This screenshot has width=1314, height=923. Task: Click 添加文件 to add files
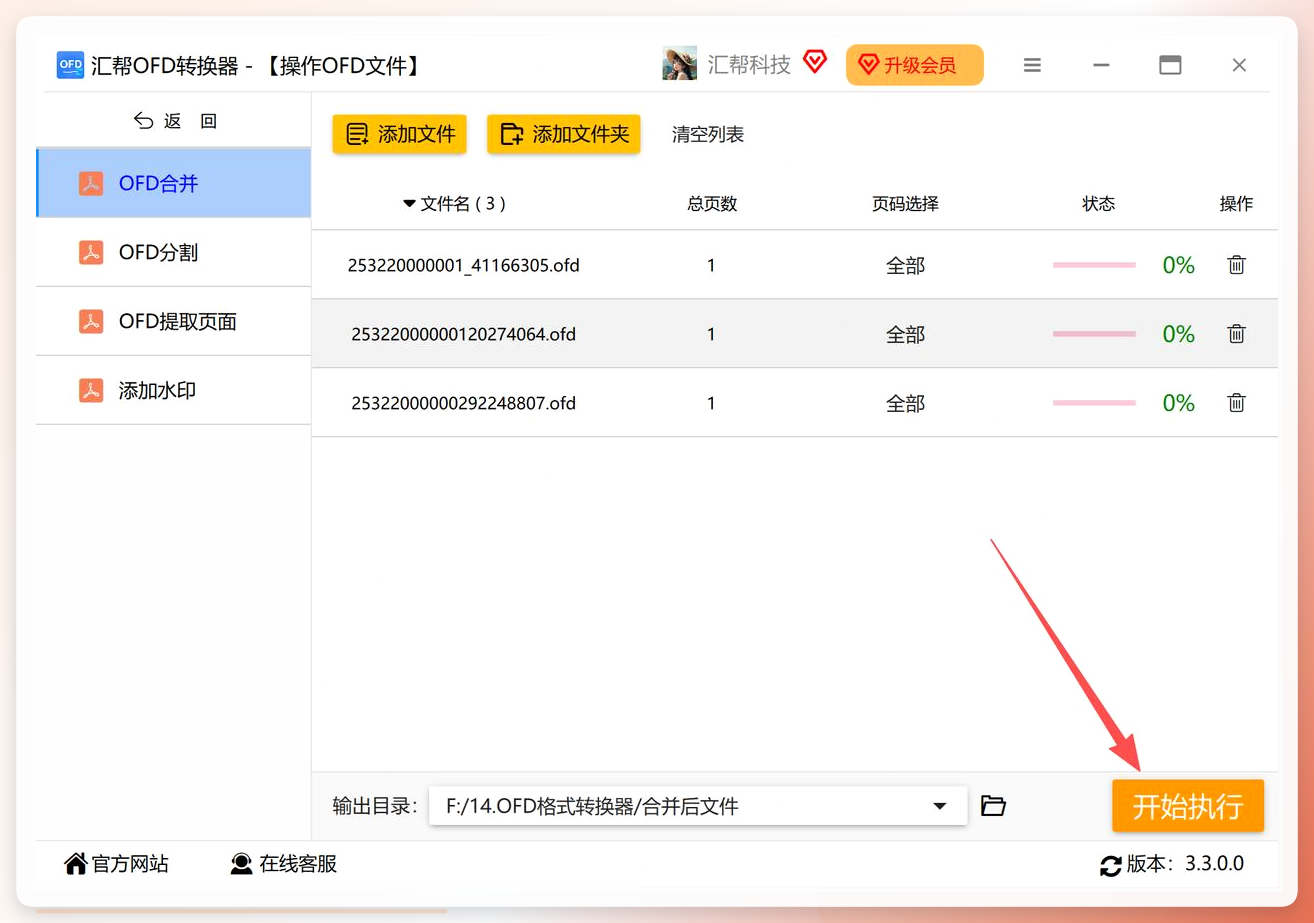tap(400, 135)
